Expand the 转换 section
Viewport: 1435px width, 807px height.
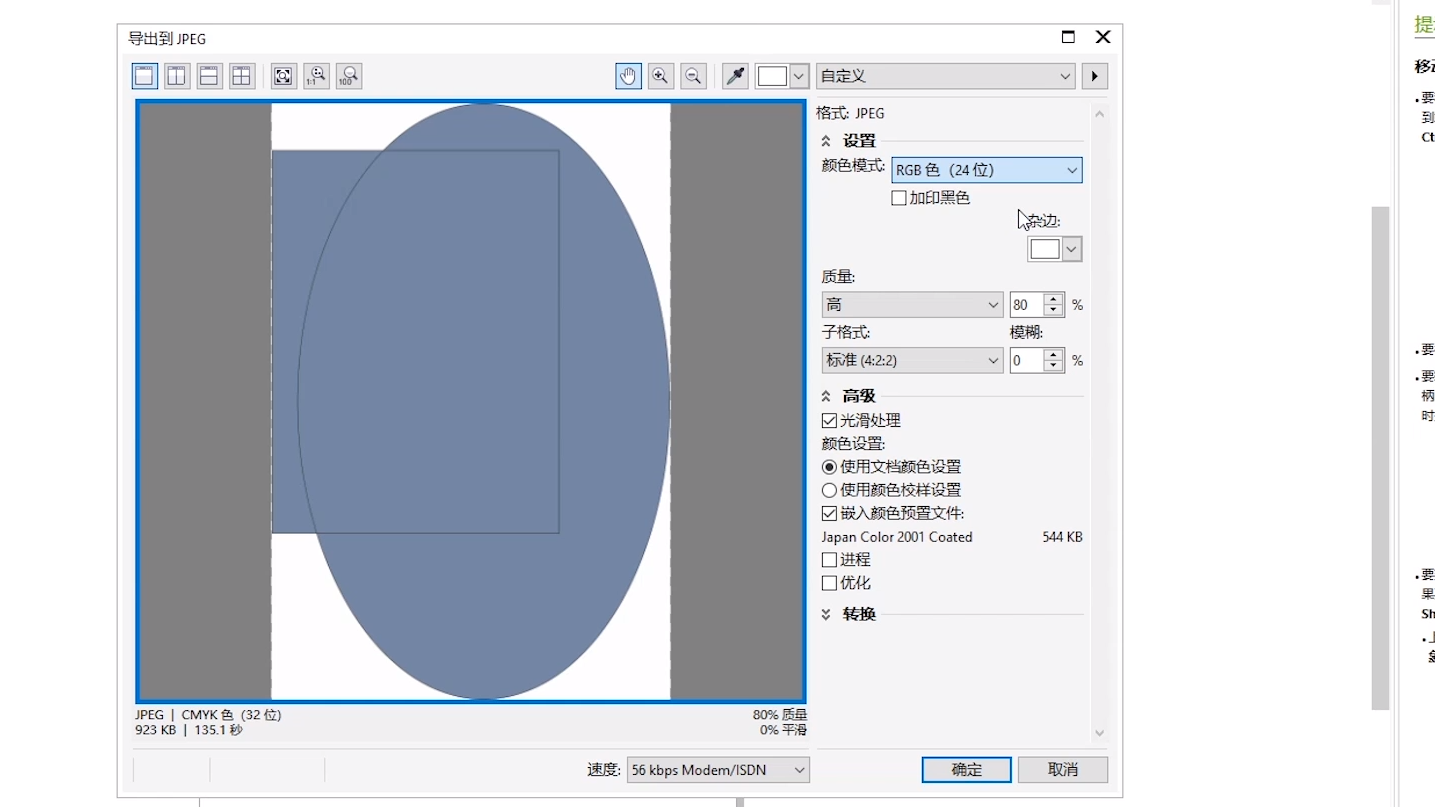826,614
